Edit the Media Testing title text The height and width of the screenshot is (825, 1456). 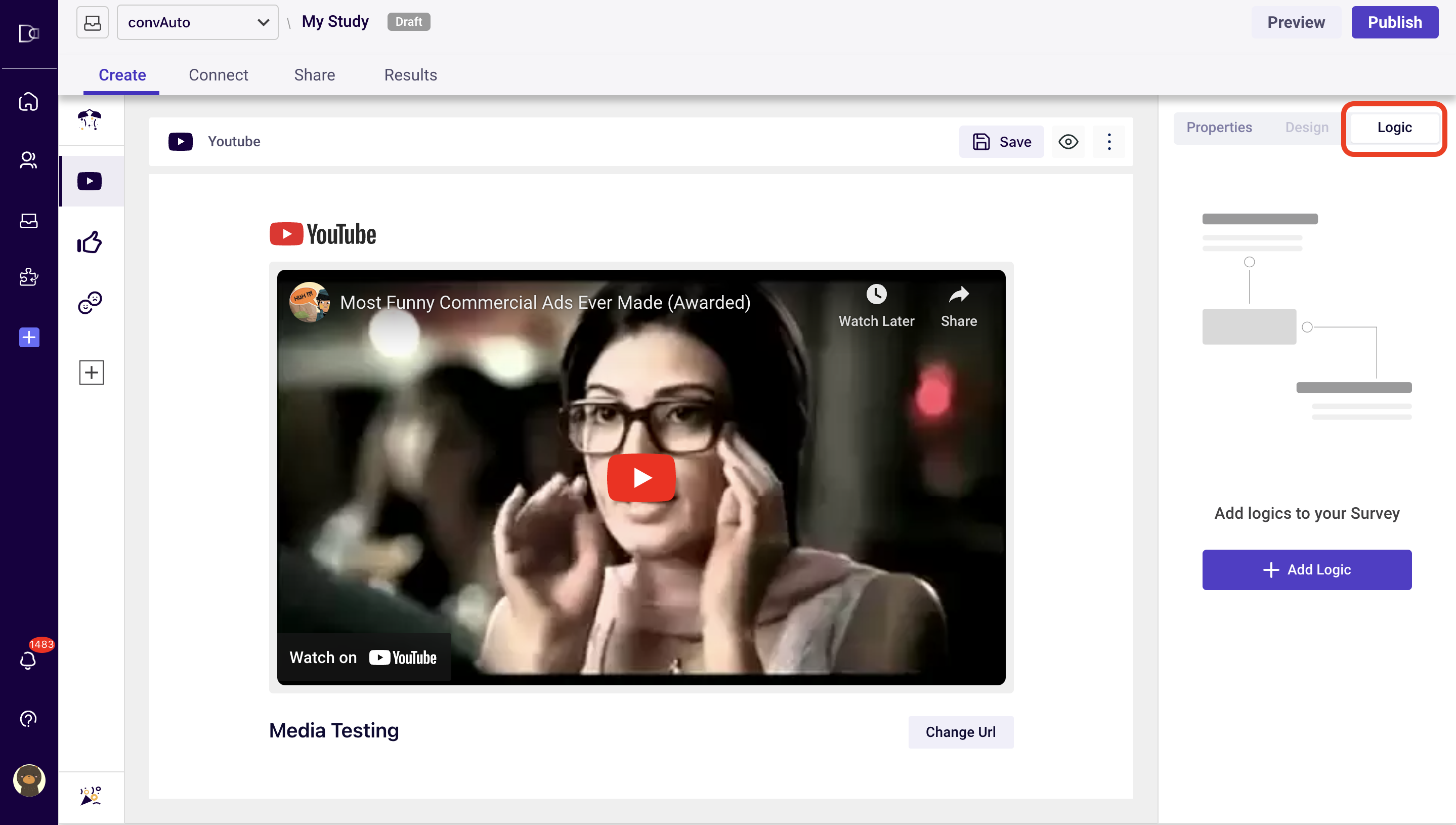[333, 730]
